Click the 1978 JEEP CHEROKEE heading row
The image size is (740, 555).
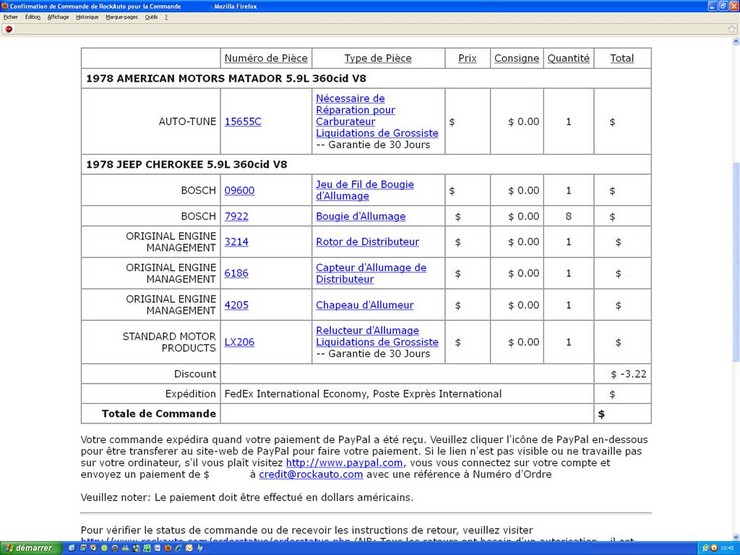[x=366, y=164]
